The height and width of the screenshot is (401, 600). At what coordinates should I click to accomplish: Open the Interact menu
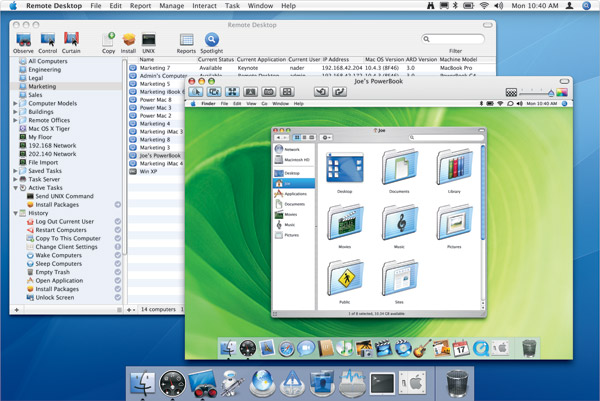[204, 6]
